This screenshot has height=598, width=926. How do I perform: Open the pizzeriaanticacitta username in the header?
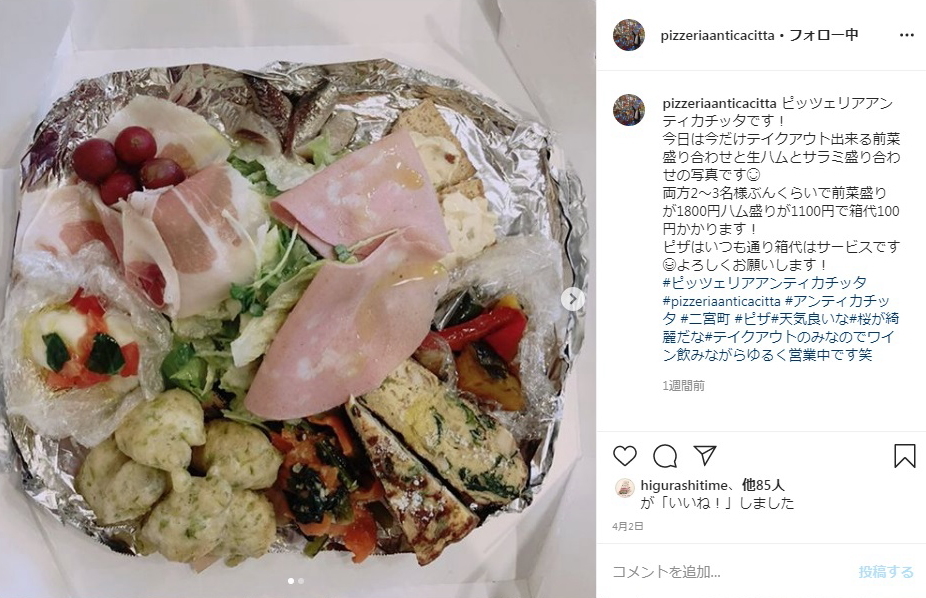[x=718, y=35]
